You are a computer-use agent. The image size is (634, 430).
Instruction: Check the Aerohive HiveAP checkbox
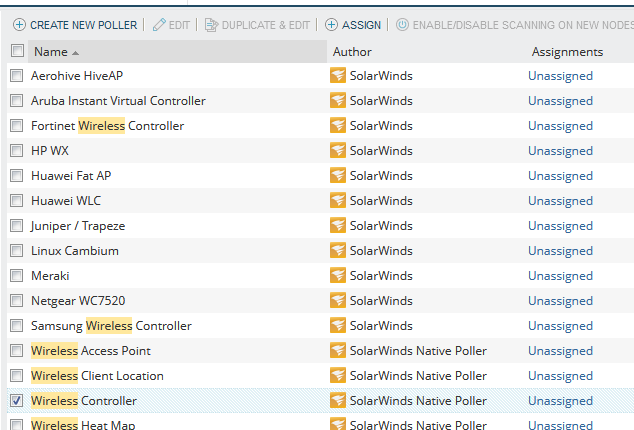tap(17, 76)
